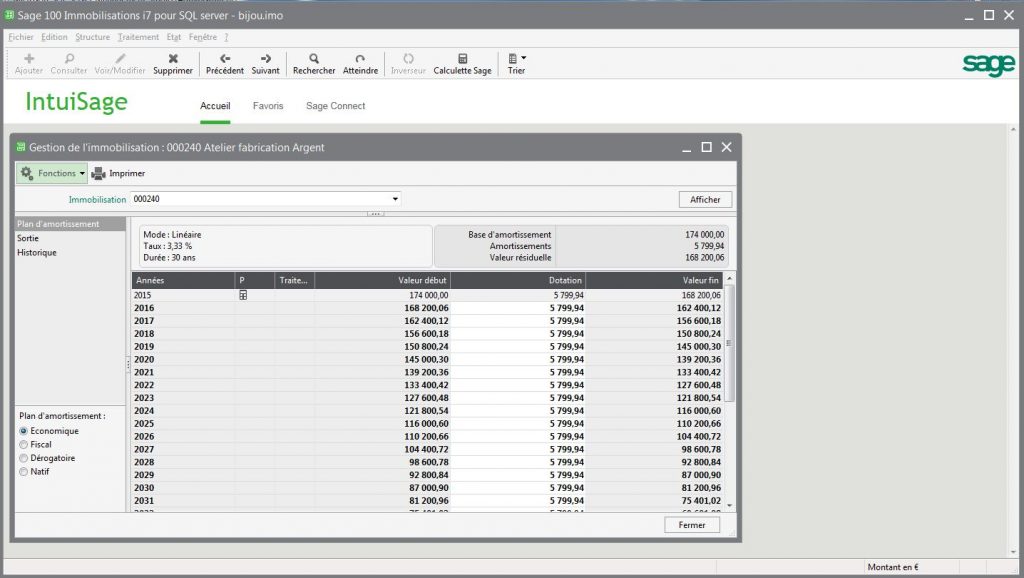Open the ? help menu
This screenshot has height=578, width=1024.
[226, 37]
